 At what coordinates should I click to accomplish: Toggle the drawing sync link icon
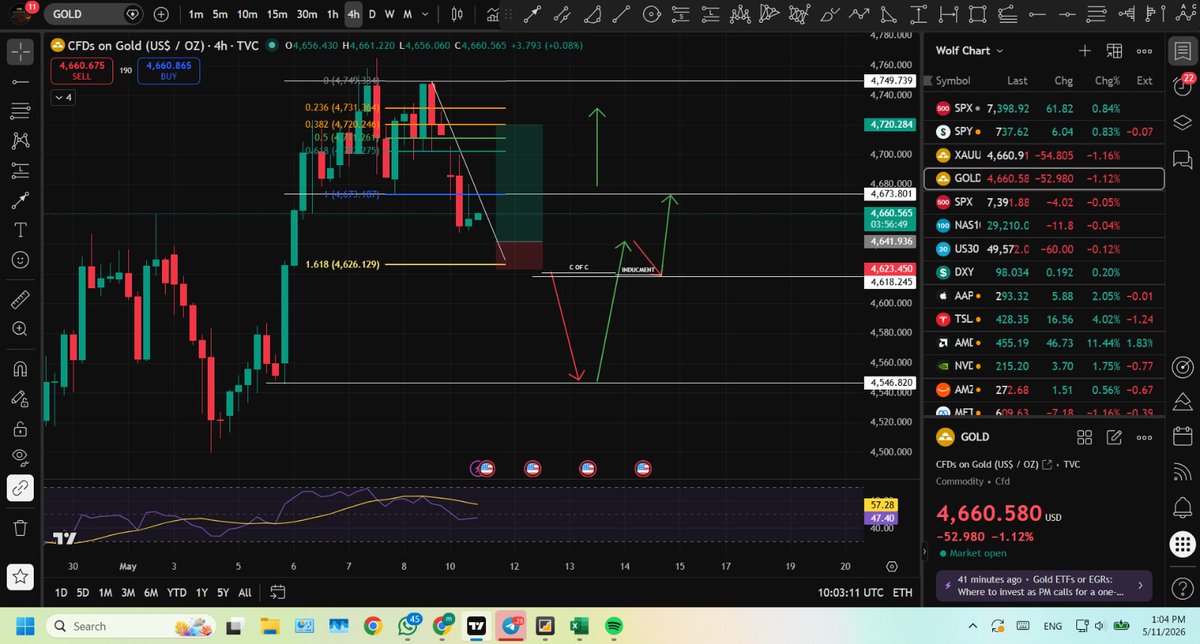coord(20,489)
